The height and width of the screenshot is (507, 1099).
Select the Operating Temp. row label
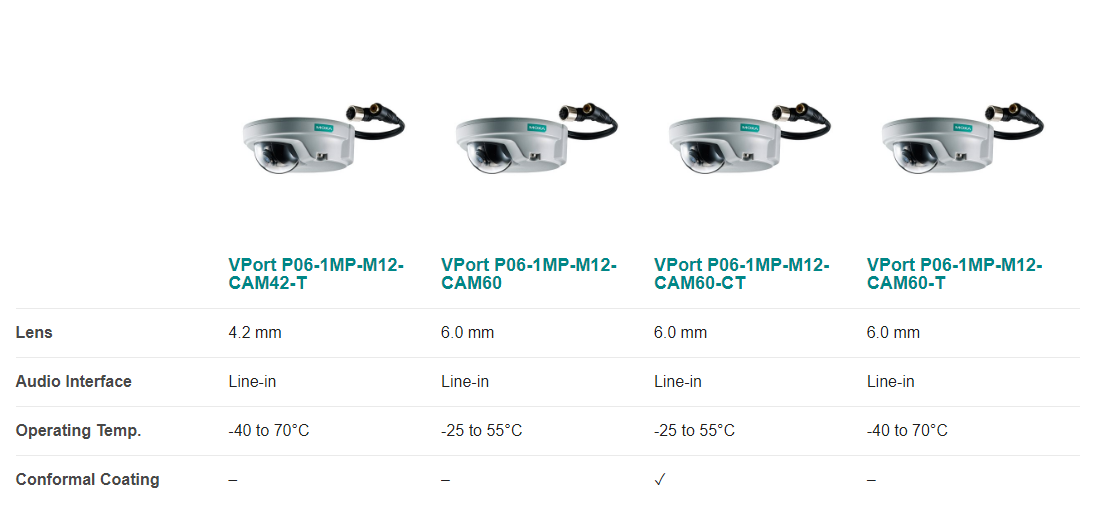[78, 431]
